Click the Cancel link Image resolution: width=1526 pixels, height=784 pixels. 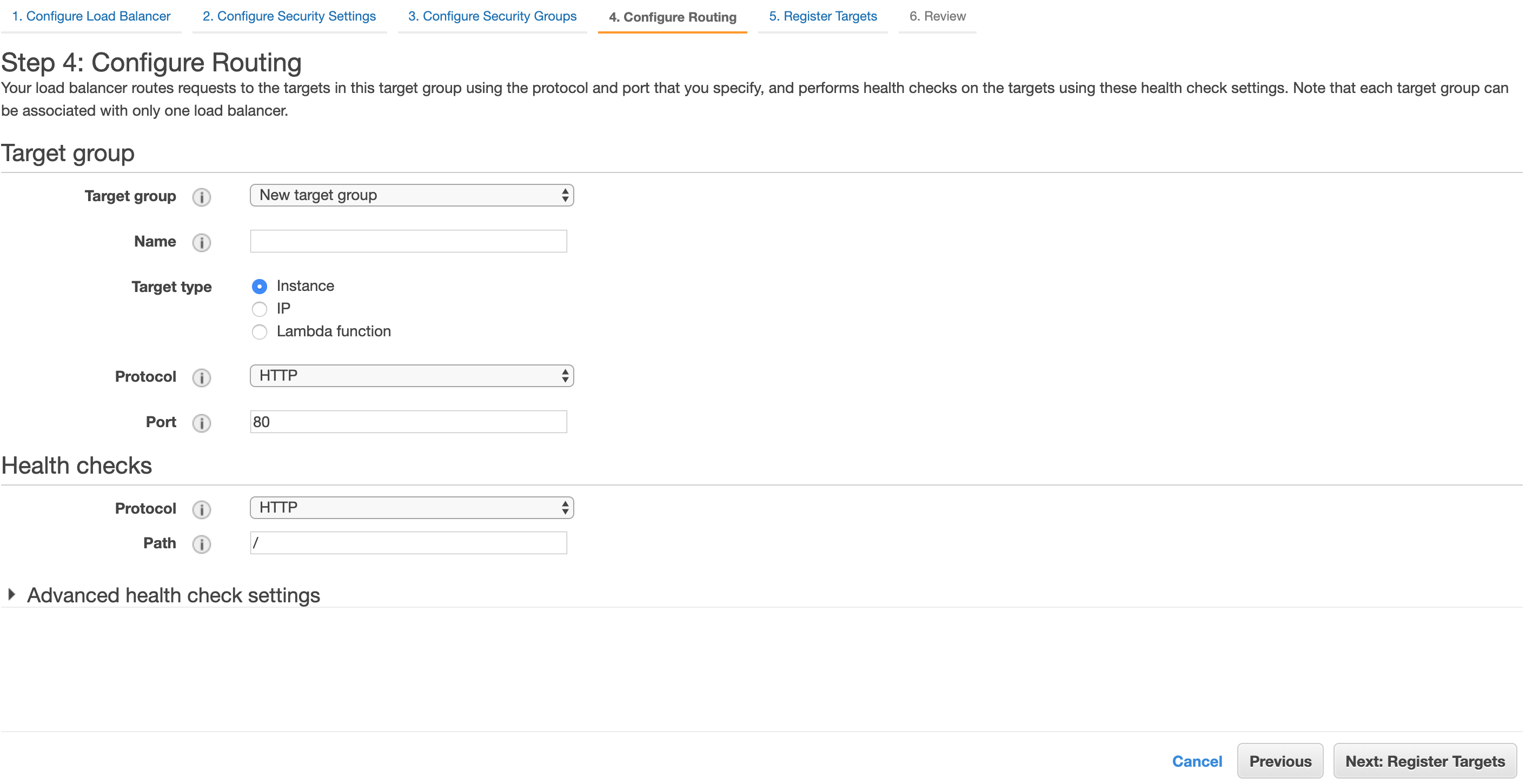coord(1197,761)
